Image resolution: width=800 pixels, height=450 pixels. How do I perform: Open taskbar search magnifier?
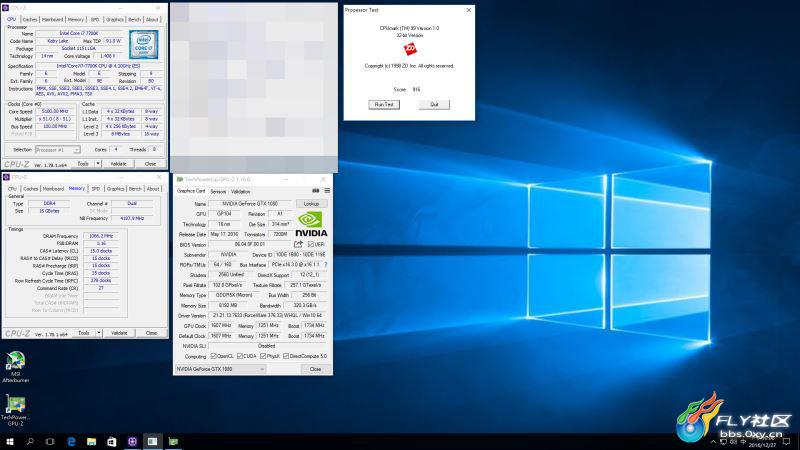30,441
